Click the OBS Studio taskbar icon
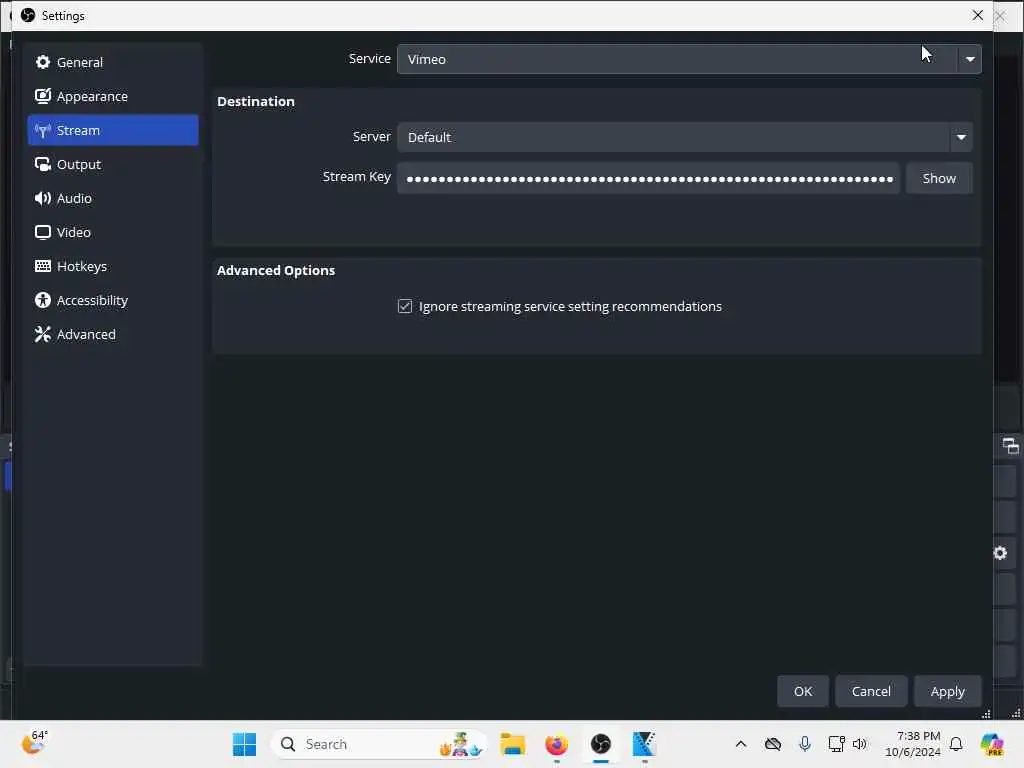The image size is (1024, 768). click(x=600, y=744)
